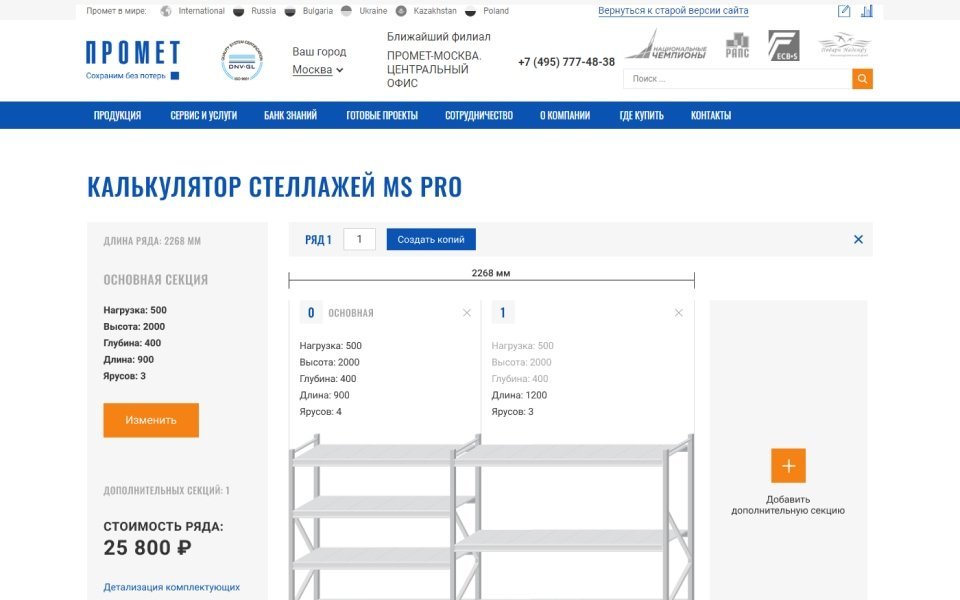The height and width of the screenshot is (600, 960).
Task: Click the РЯД 1 copies number field
Action: coord(359,239)
